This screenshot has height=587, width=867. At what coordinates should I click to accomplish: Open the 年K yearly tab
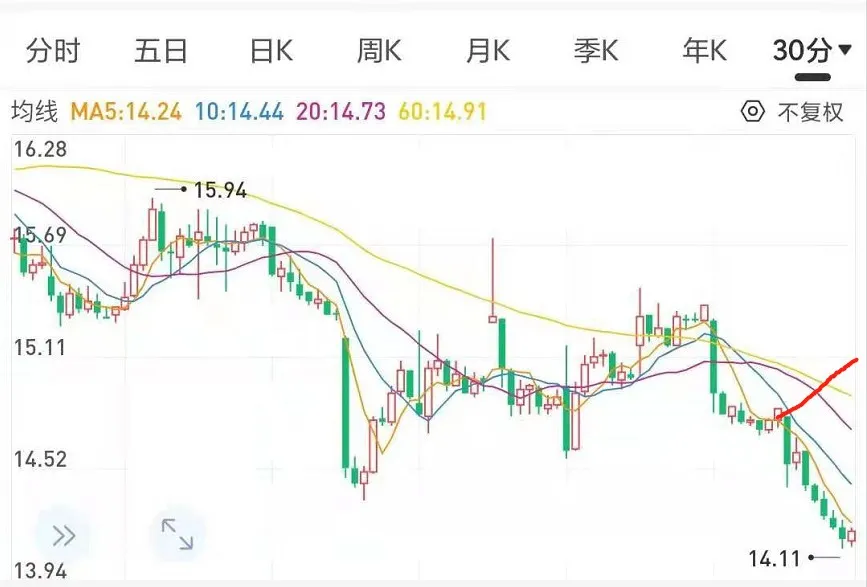pos(704,51)
